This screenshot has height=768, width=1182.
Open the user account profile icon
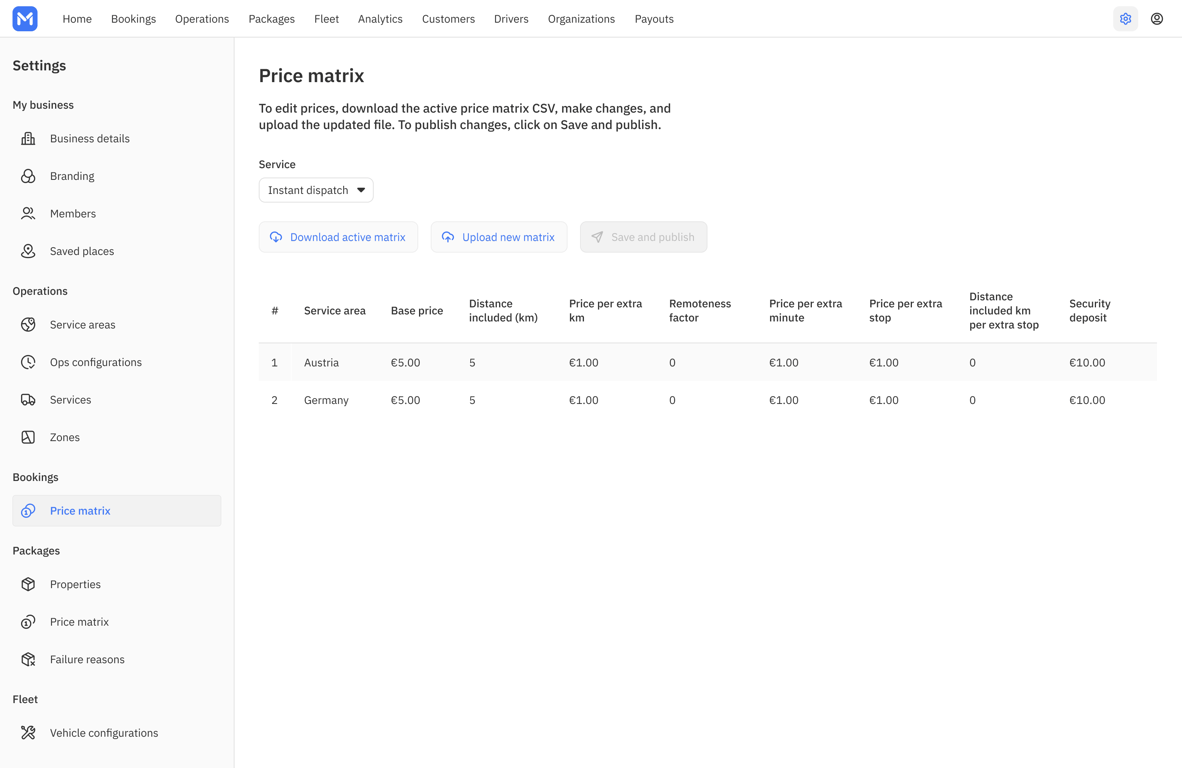(x=1156, y=19)
